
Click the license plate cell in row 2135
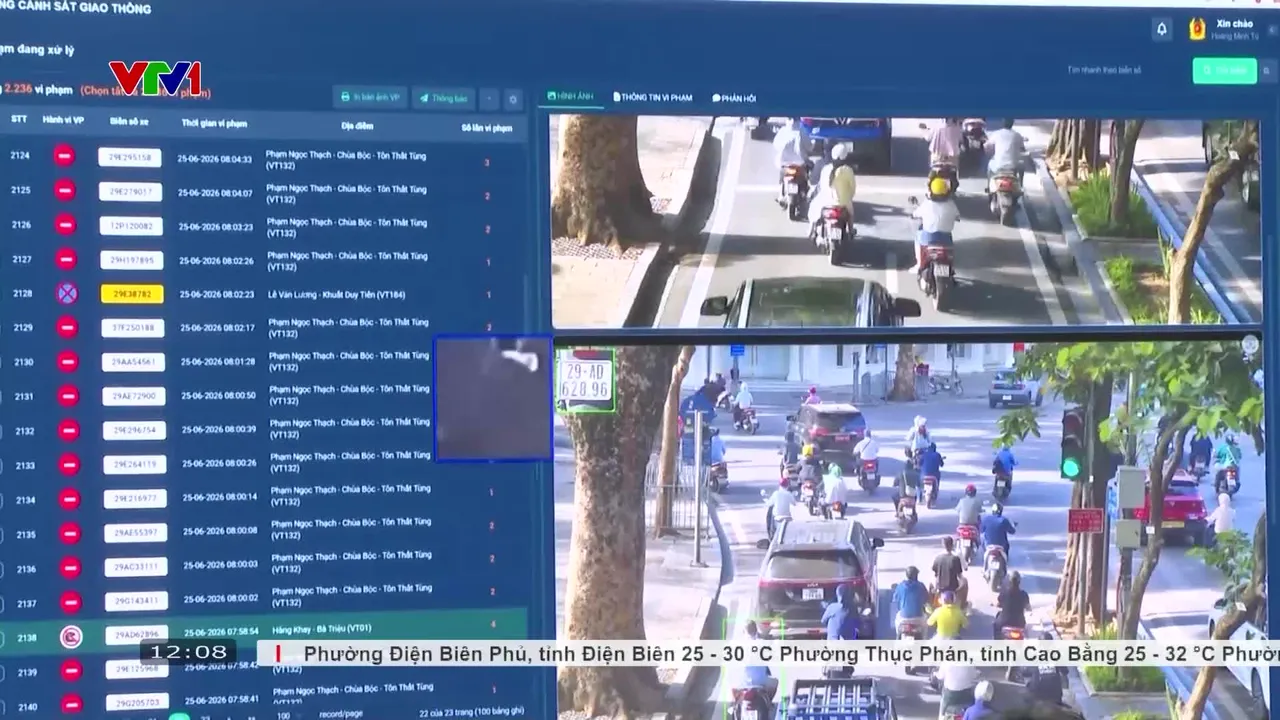(x=136, y=534)
